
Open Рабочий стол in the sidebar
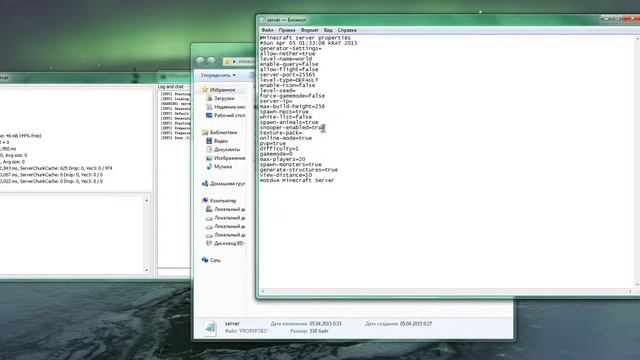point(230,116)
